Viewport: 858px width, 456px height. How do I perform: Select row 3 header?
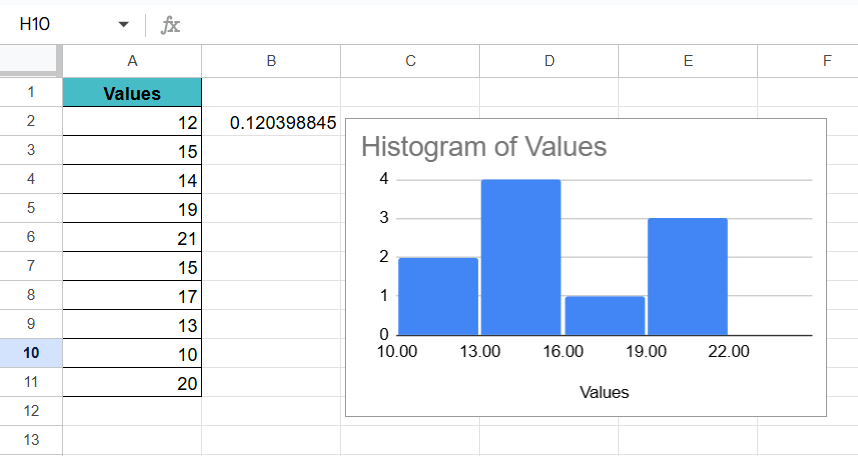pos(31,150)
